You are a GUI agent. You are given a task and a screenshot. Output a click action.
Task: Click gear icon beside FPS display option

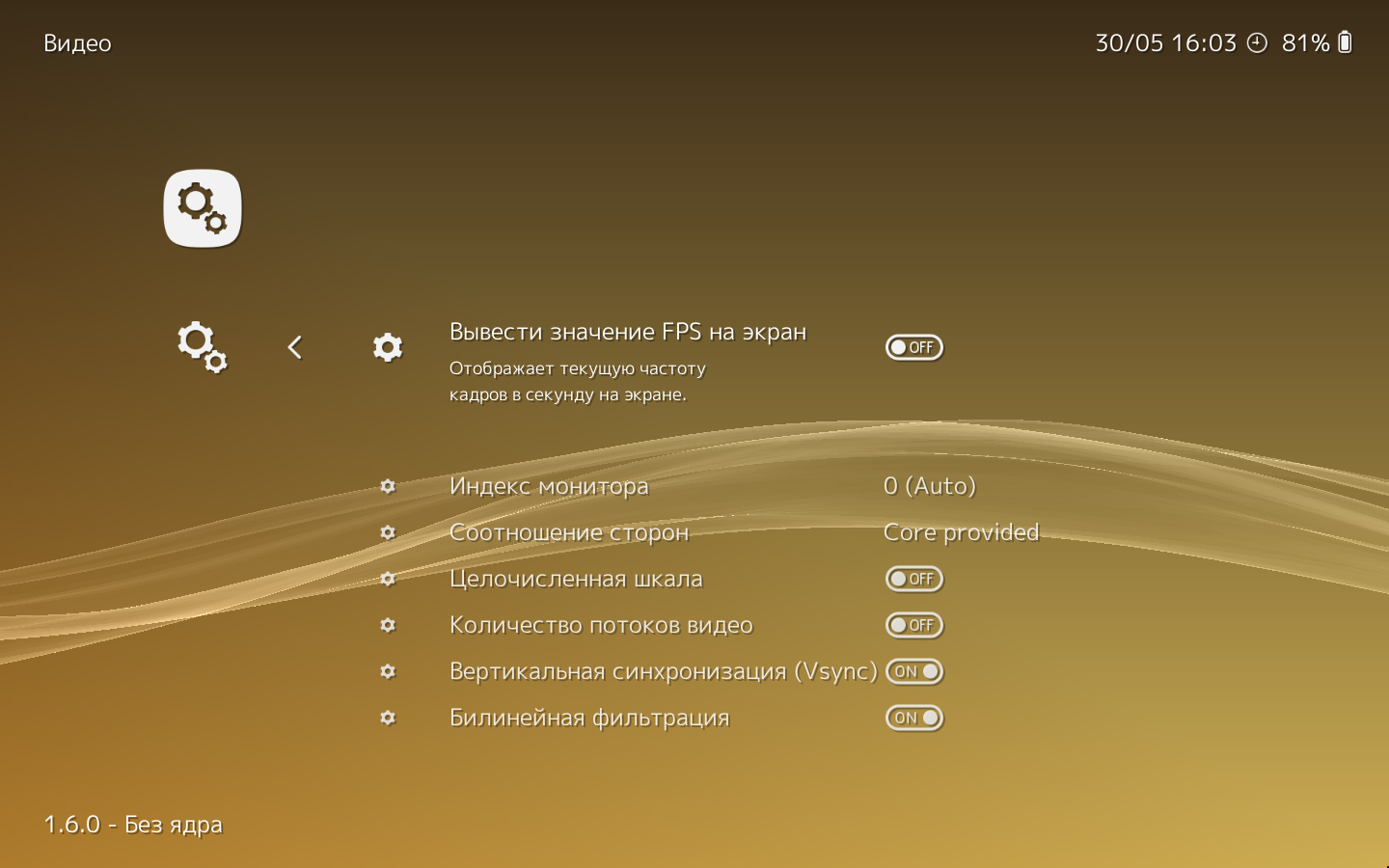coord(388,347)
